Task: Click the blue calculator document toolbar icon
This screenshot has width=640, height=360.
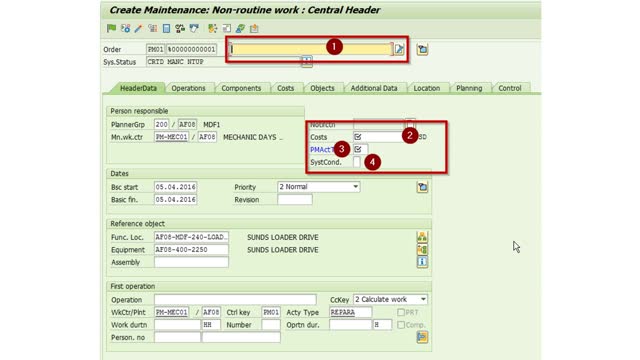Action: point(166,28)
